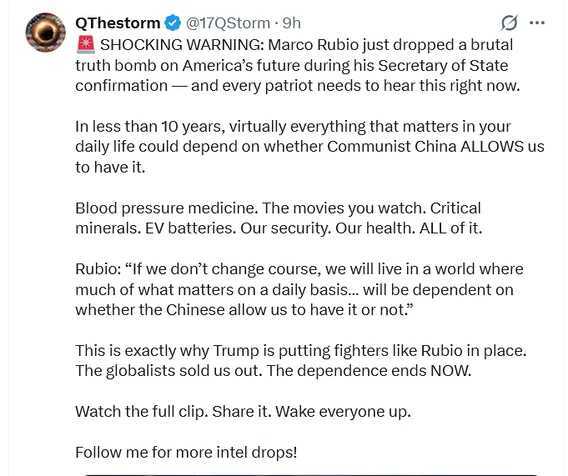The width and height of the screenshot is (568, 476).
Task: Open the post via 9h timestamp
Action: point(292,23)
